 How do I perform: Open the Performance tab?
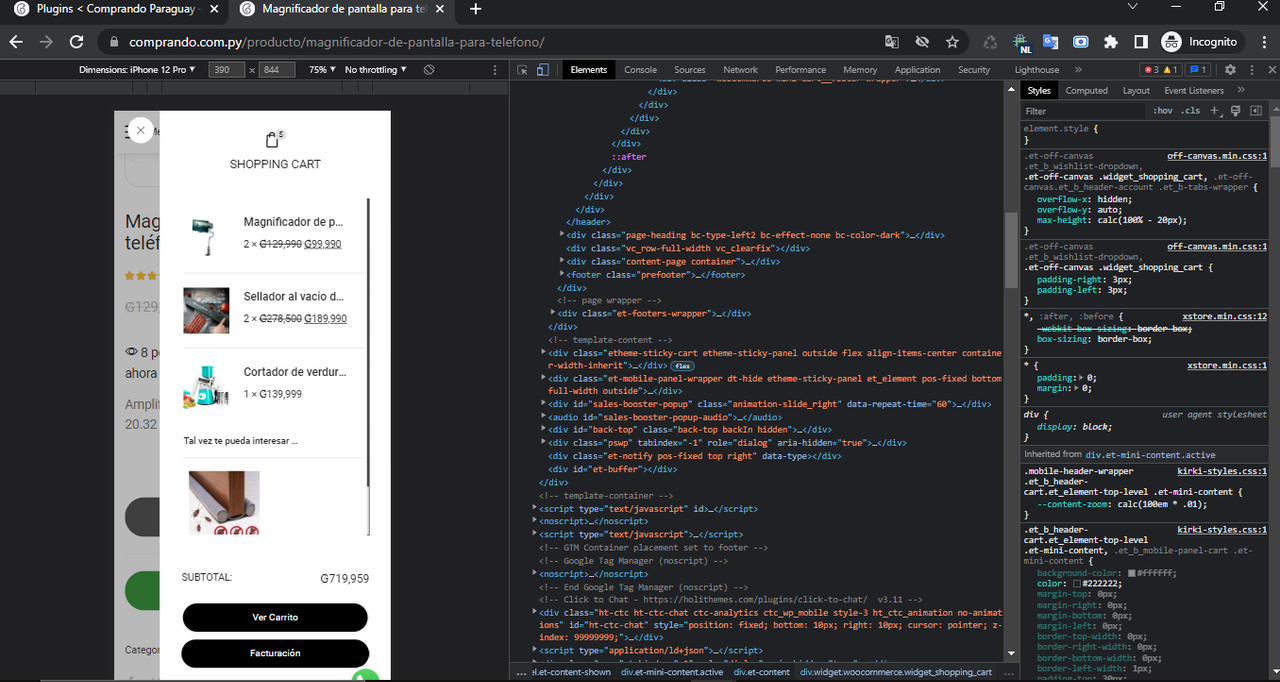tap(800, 70)
